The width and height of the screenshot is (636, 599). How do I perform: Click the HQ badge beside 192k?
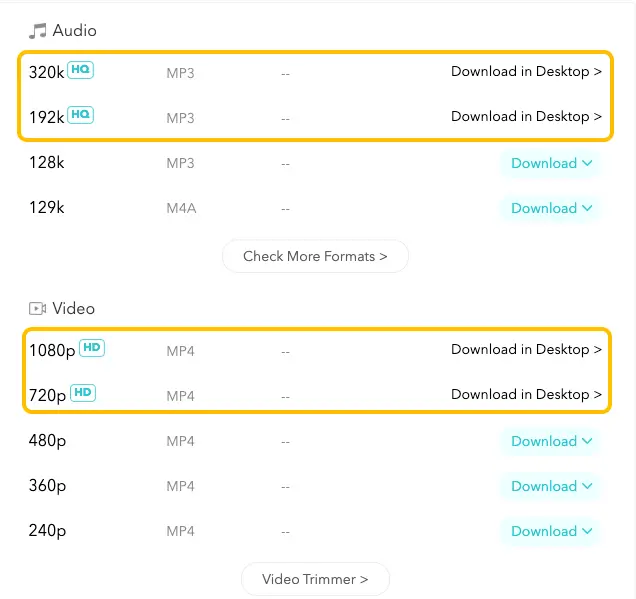coord(81,115)
